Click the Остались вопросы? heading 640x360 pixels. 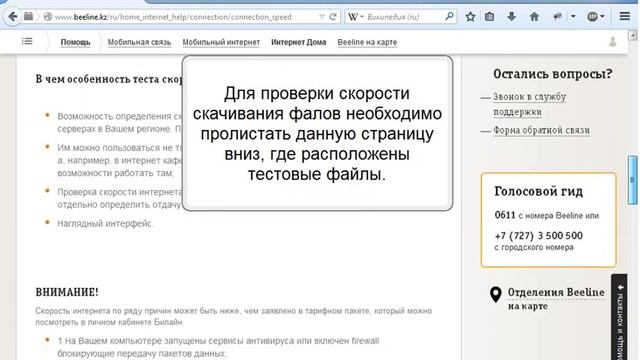(x=553, y=74)
